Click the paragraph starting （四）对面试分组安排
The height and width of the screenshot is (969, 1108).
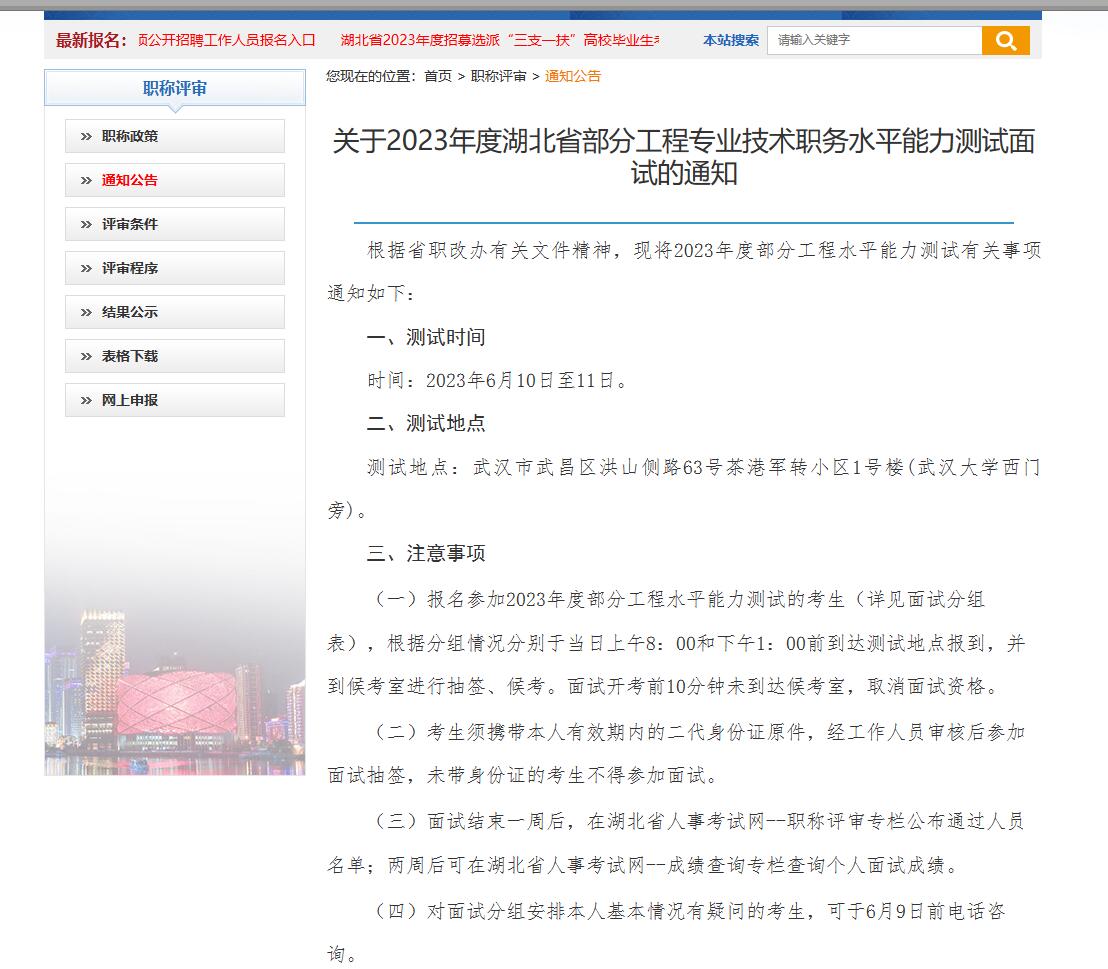[x=666, y=932]
